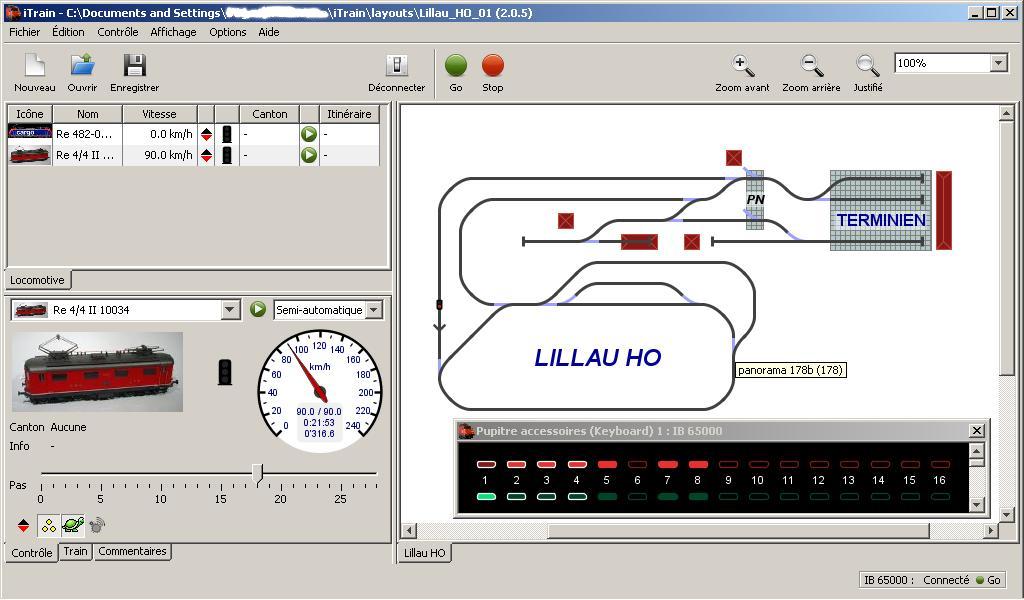The image size is (1024, 600).
Task: Click green play button beside locomotive selector
Action: (x=258, y=309)
